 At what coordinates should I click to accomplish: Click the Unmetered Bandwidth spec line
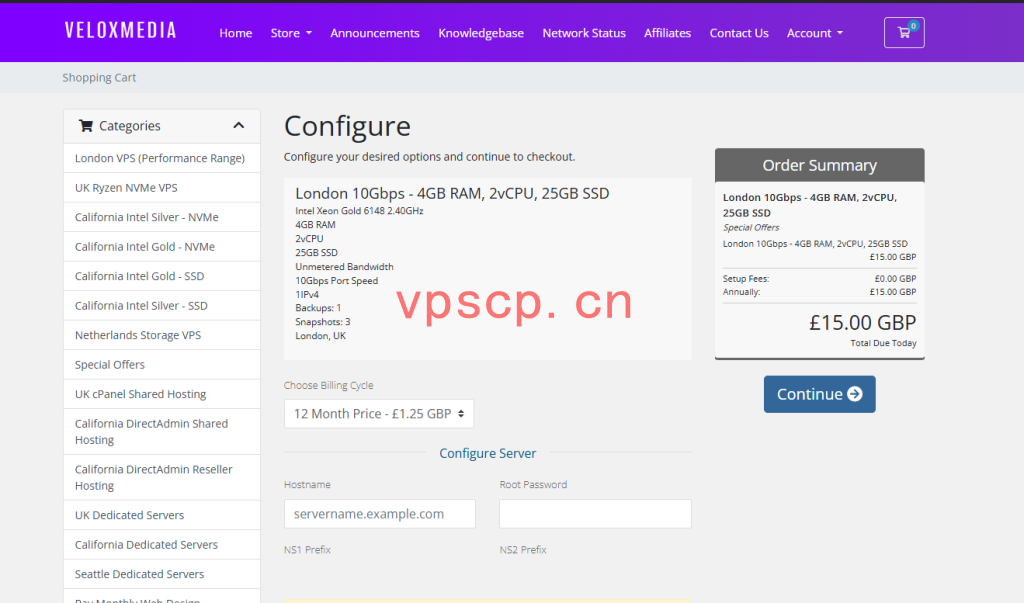pos(344,267)
